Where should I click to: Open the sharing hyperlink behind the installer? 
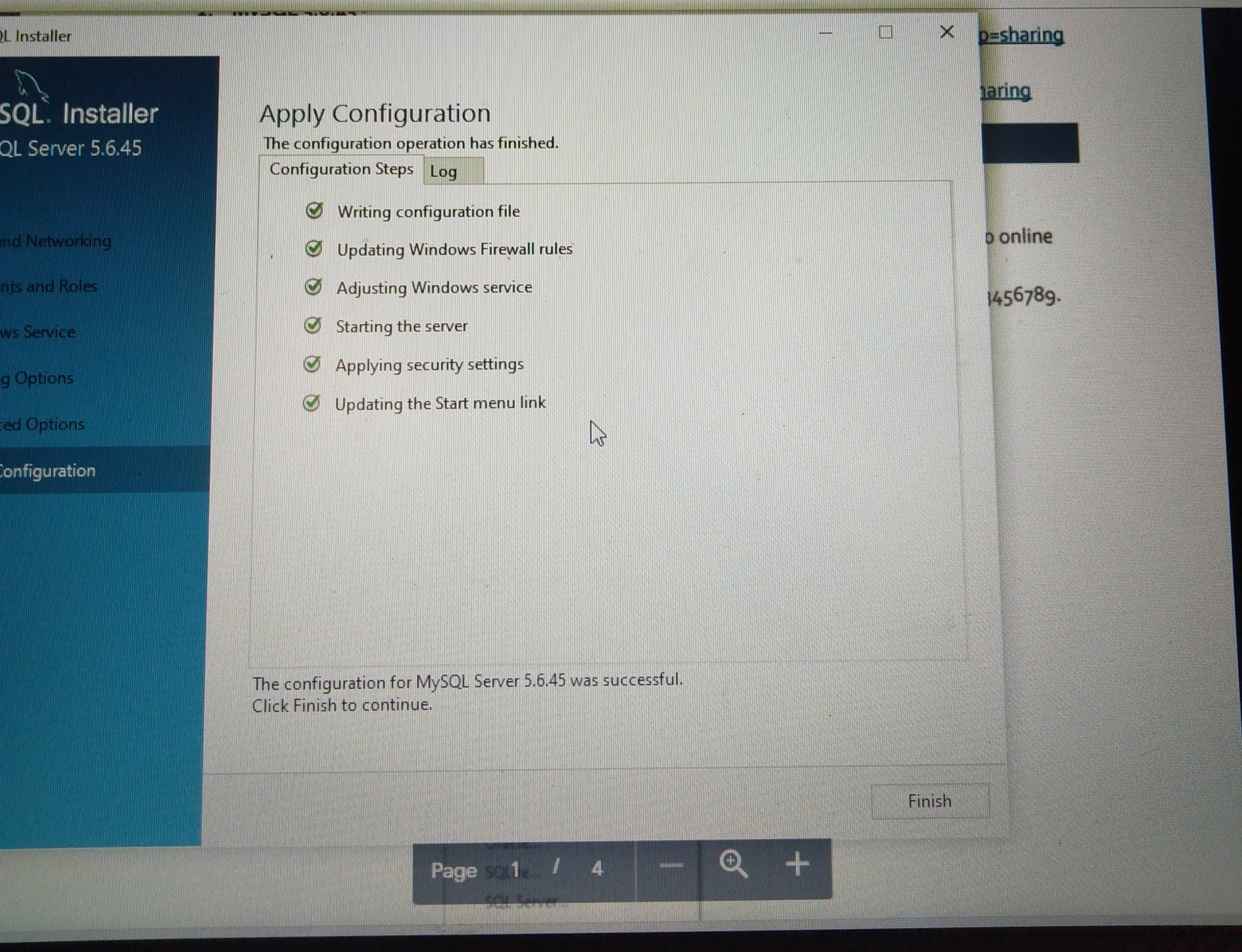coord(1022,36)
